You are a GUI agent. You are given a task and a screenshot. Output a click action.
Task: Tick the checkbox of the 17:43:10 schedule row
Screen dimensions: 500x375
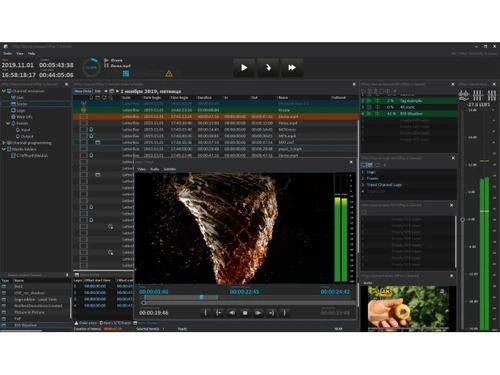[84, 123]
